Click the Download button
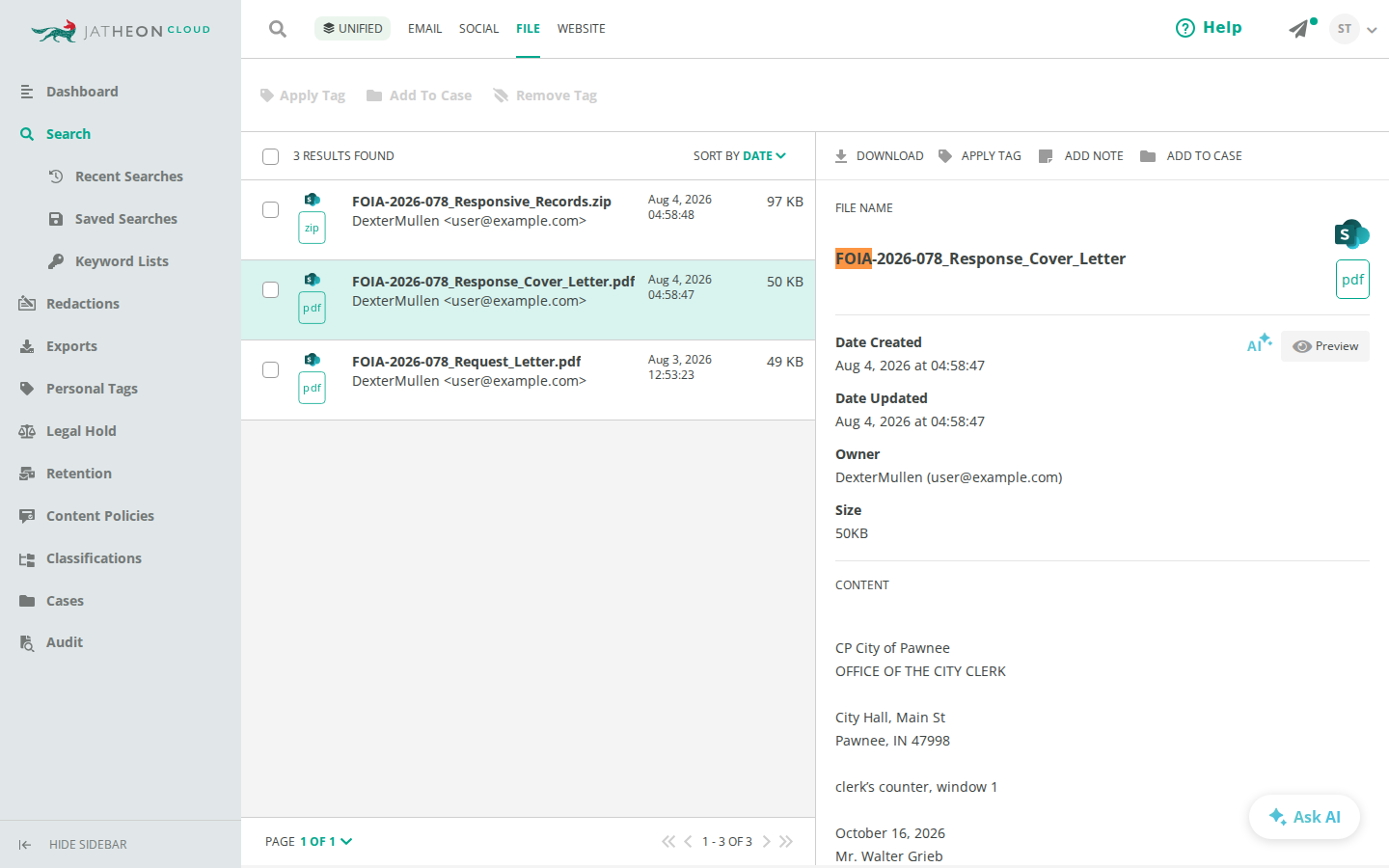 click(879, 156)
